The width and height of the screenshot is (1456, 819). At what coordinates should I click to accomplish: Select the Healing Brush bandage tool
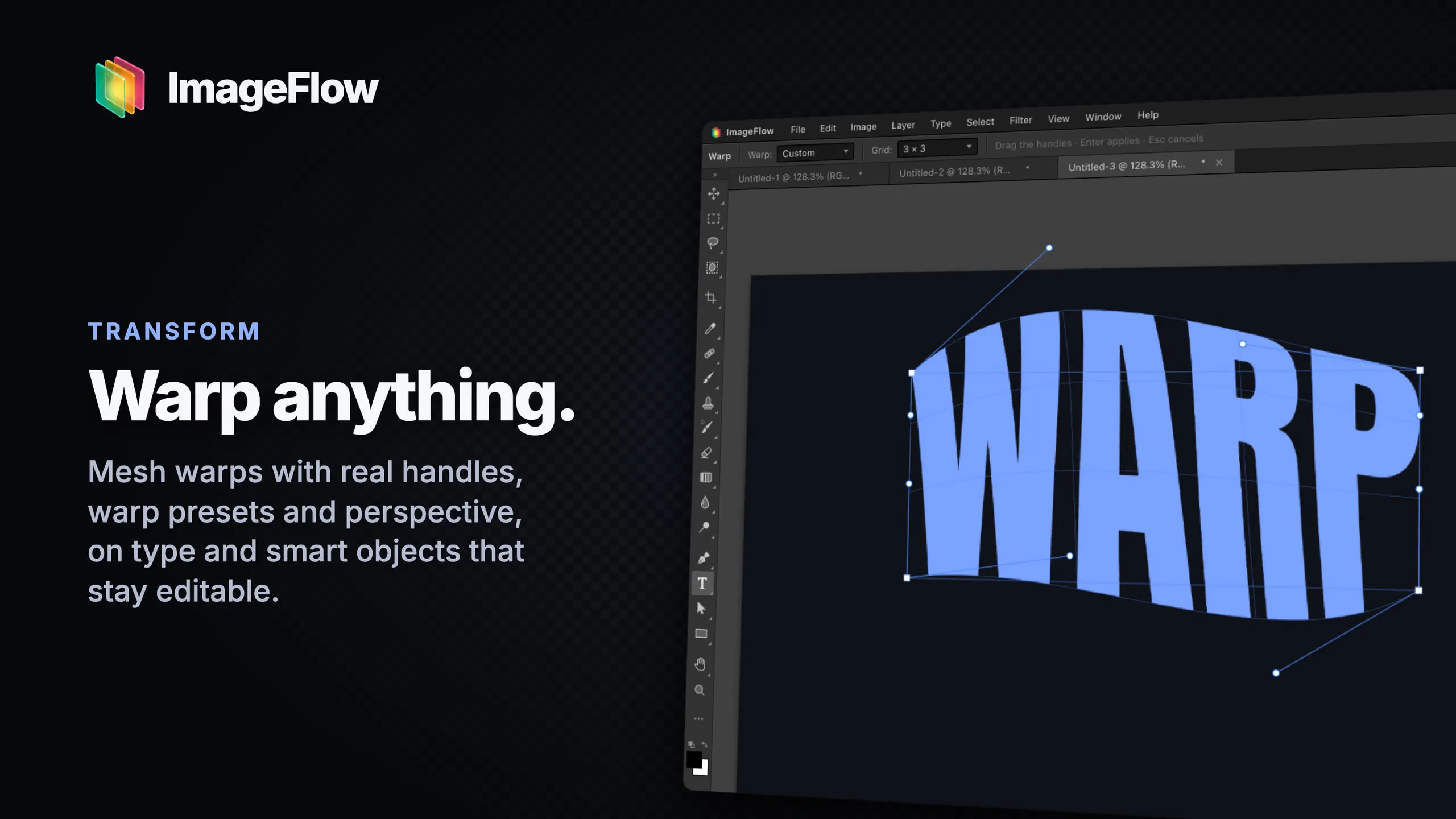pyautogui.click(x=709, y=353)
